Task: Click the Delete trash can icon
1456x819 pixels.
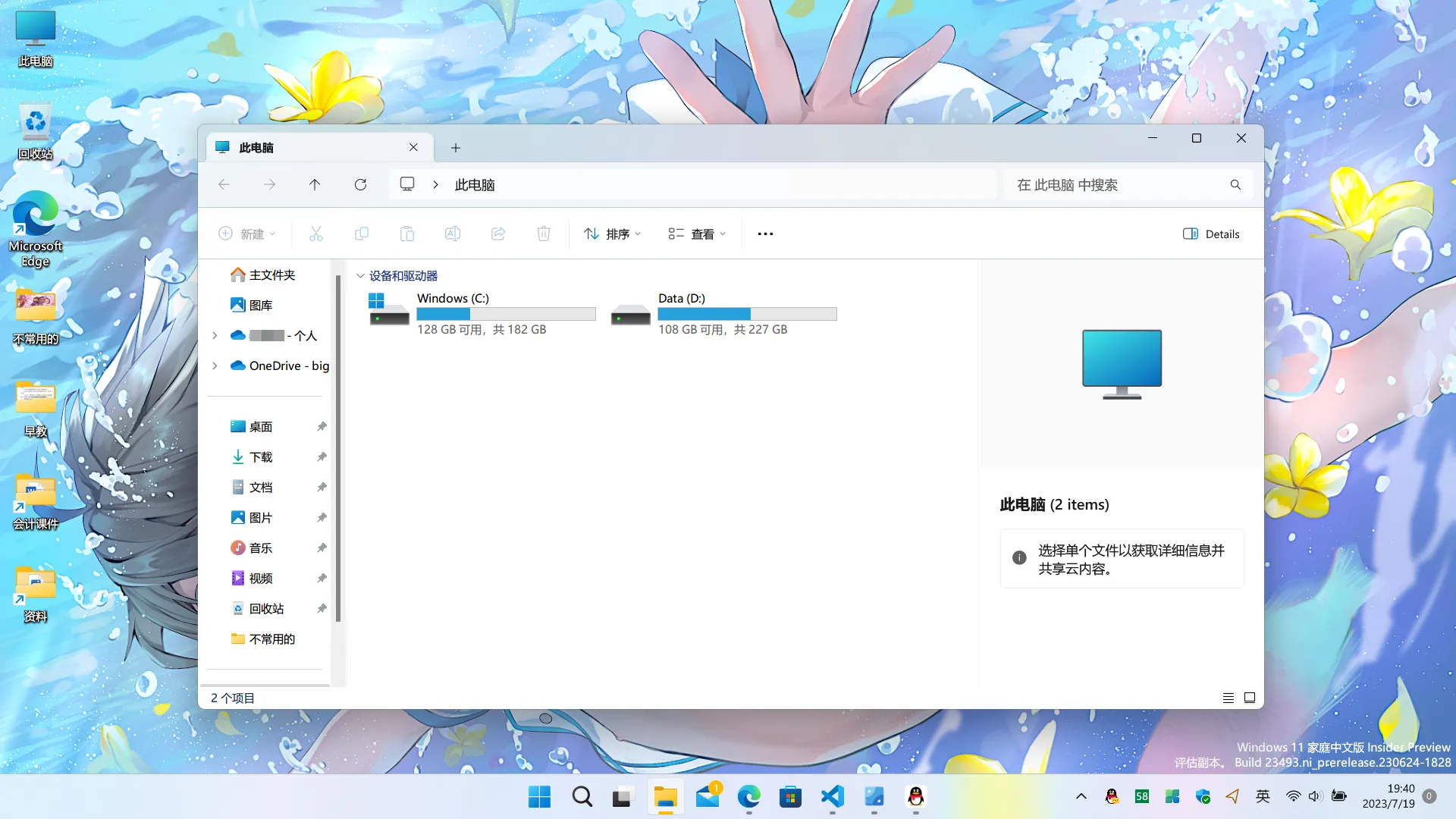Action: 544,234
